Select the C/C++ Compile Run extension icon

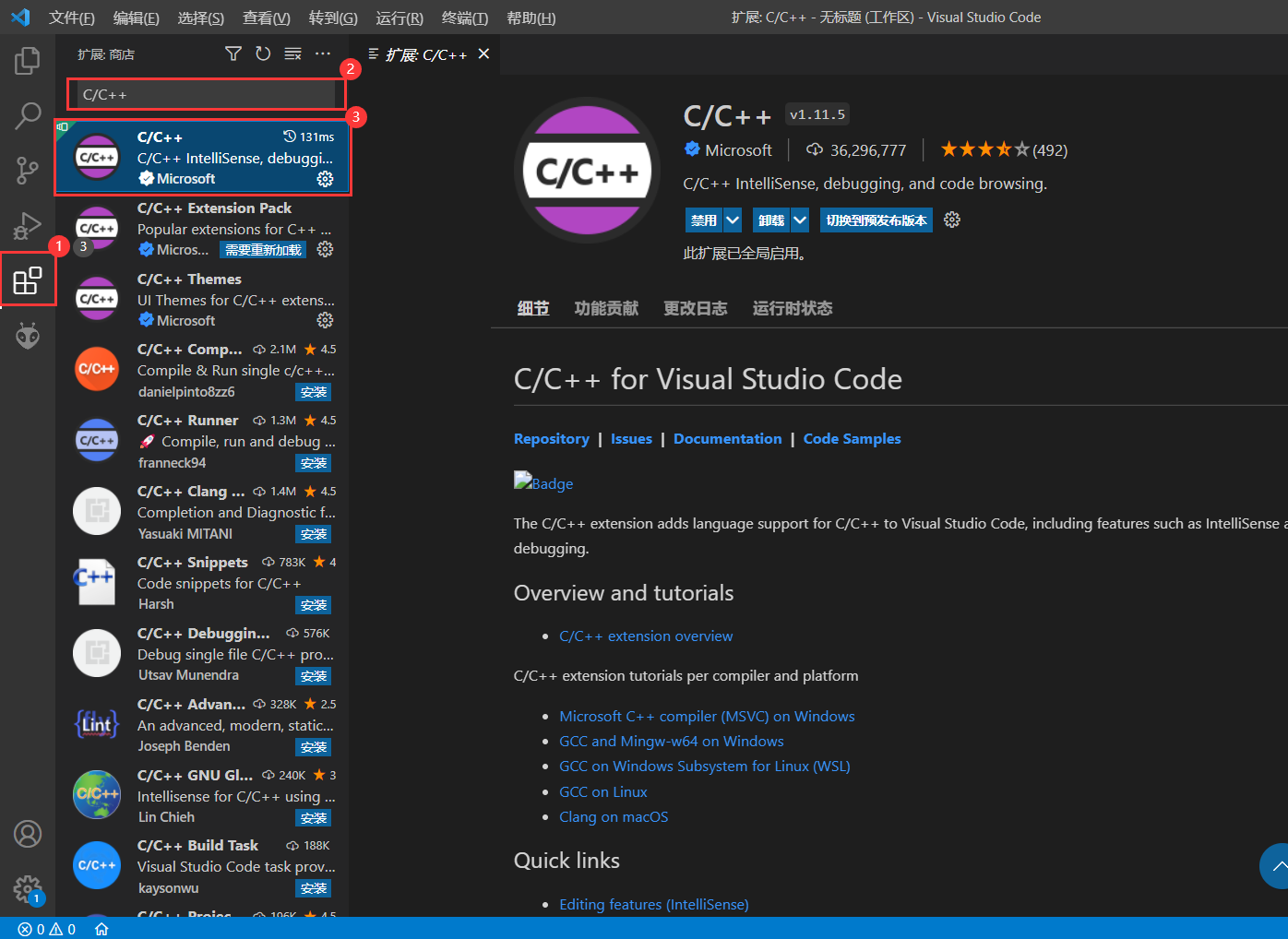pyautogui.click(x=97, y=369)
